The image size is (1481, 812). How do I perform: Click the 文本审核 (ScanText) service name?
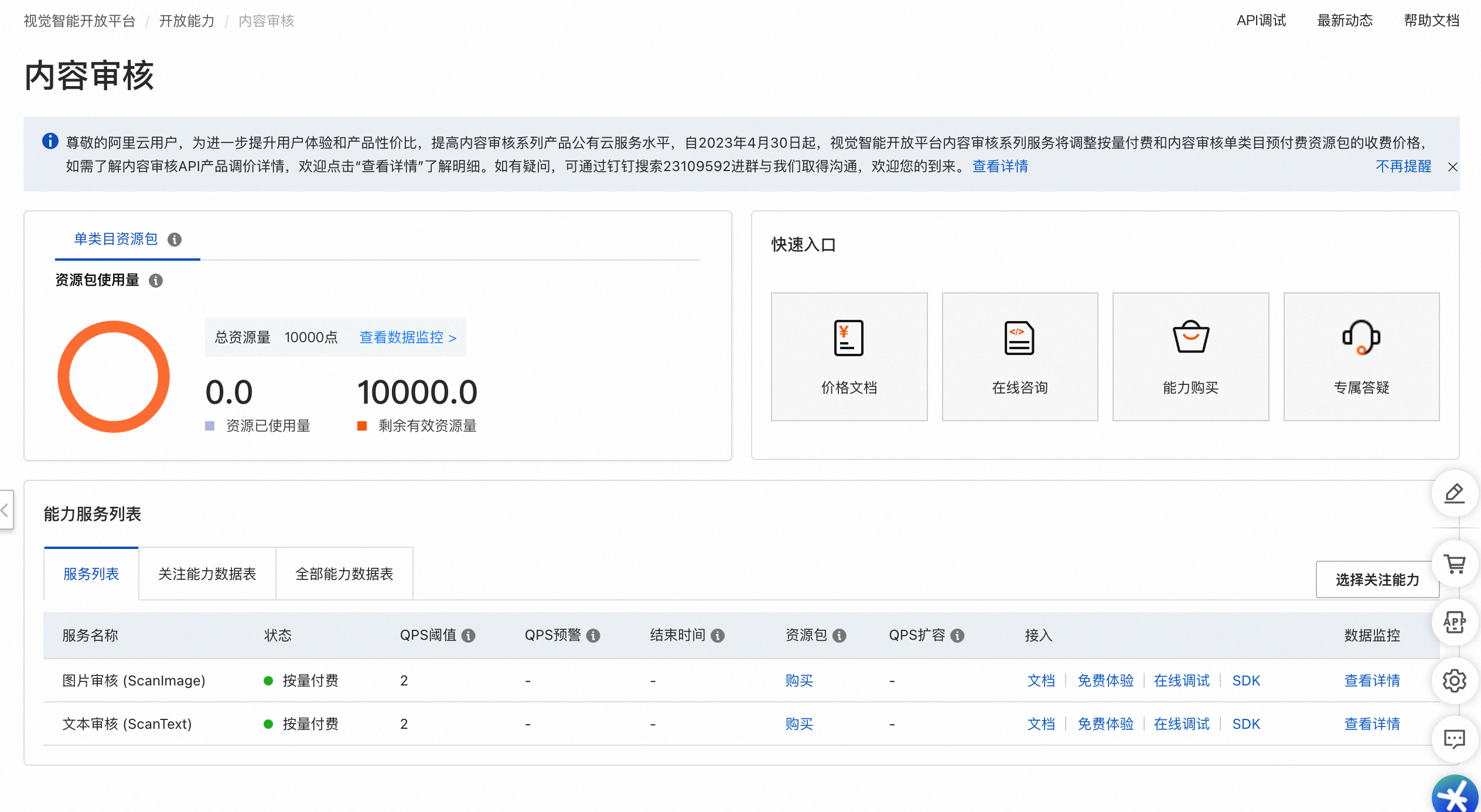(127, 724)
